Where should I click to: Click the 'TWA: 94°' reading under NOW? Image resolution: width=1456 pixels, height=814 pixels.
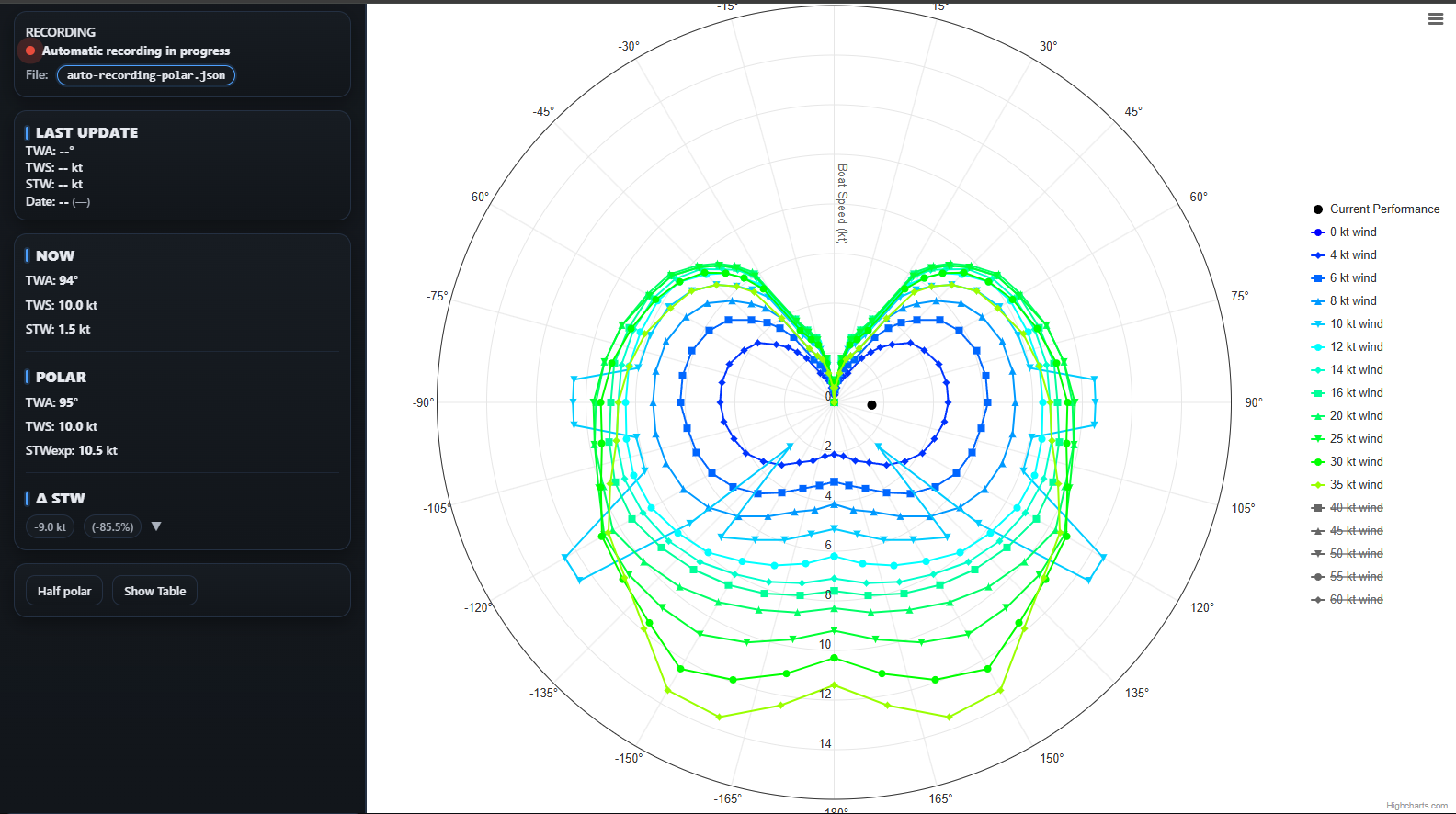51,280
